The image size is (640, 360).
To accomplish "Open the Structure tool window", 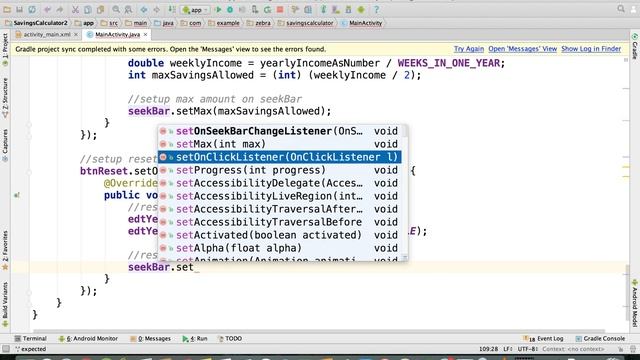I will tap(5, 98).
